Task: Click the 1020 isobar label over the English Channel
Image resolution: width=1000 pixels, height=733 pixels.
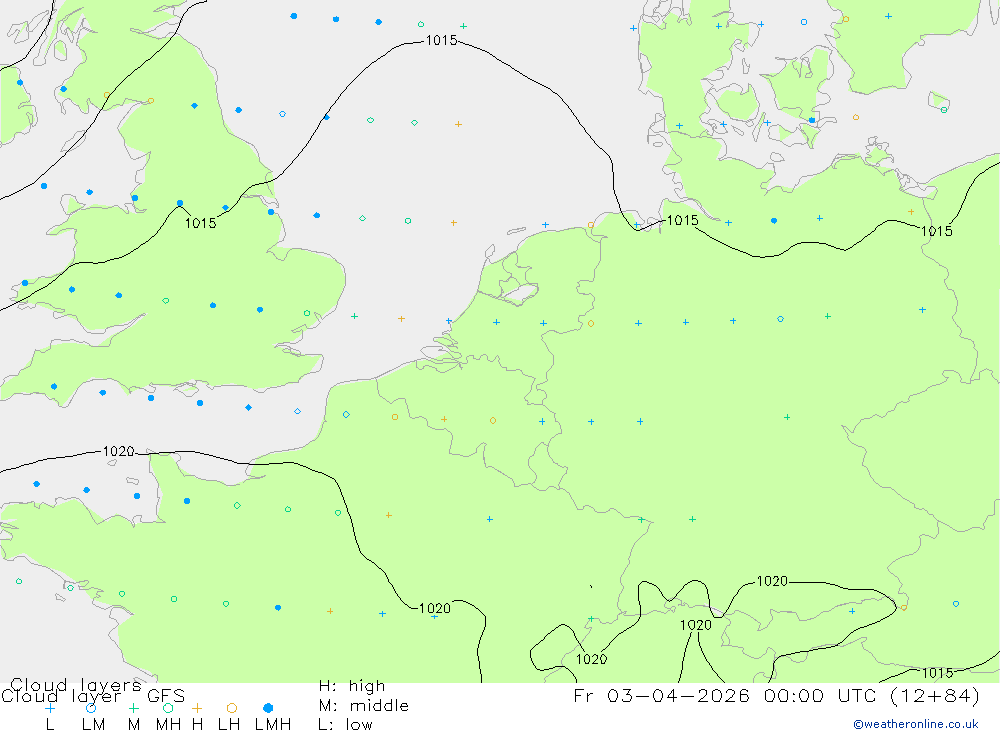Action: tap(119, 452)
